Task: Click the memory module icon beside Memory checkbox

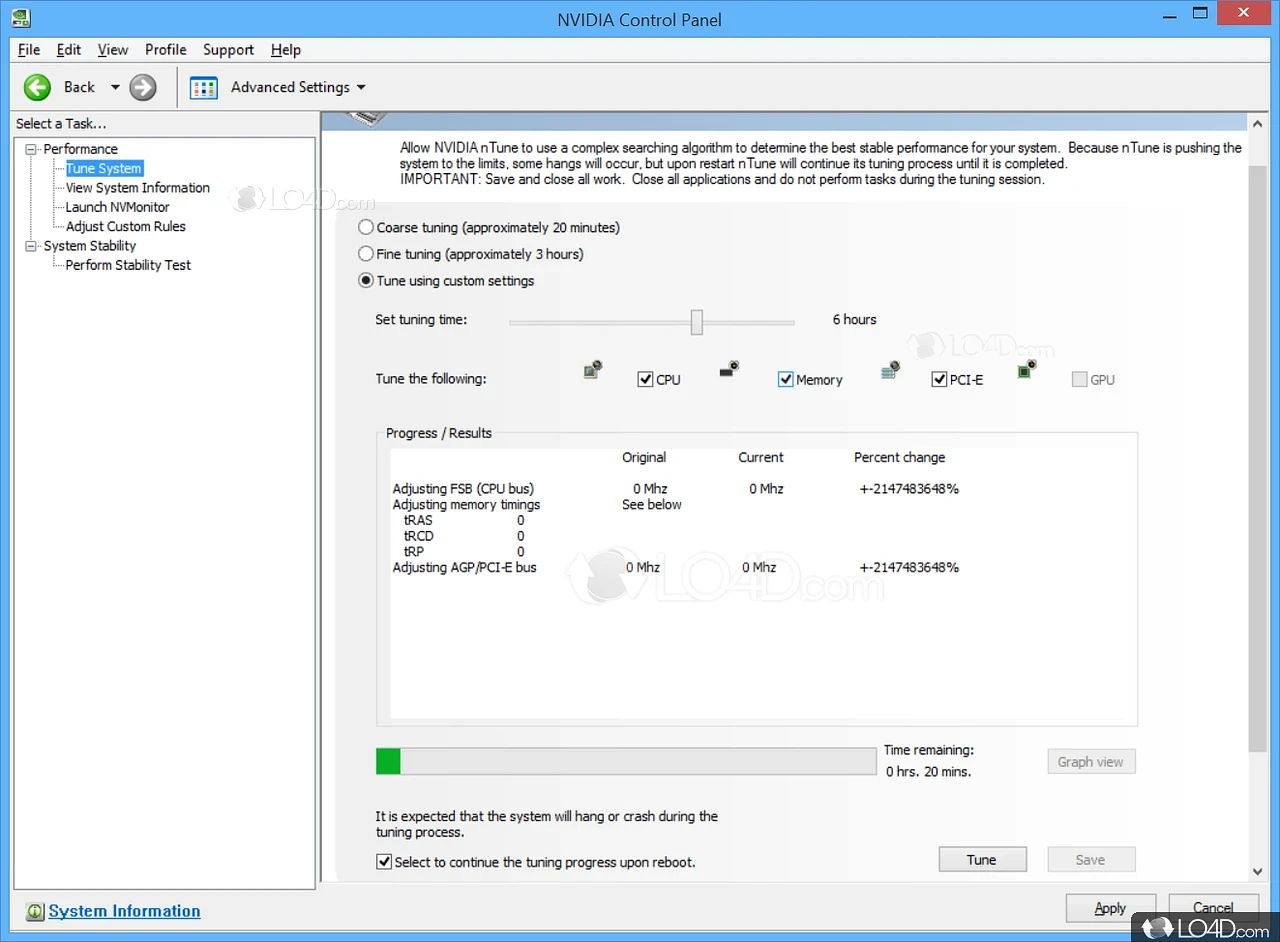Action: 729,370
